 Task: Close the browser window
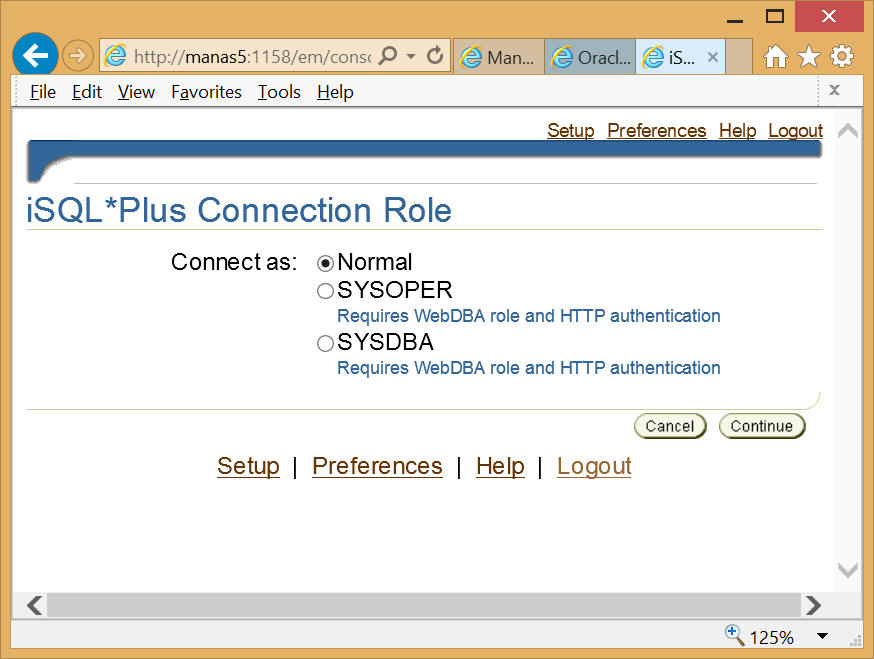pos(829,16)
